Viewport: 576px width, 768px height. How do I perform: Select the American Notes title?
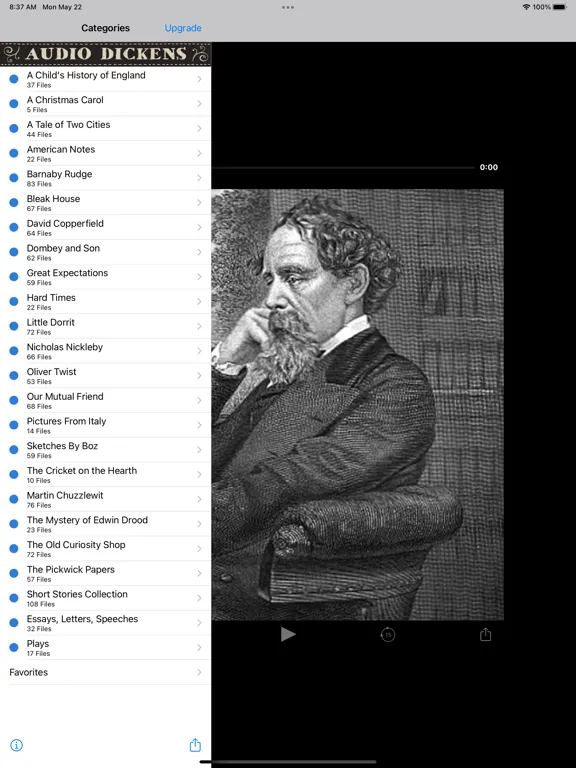(x=61, y=149)
